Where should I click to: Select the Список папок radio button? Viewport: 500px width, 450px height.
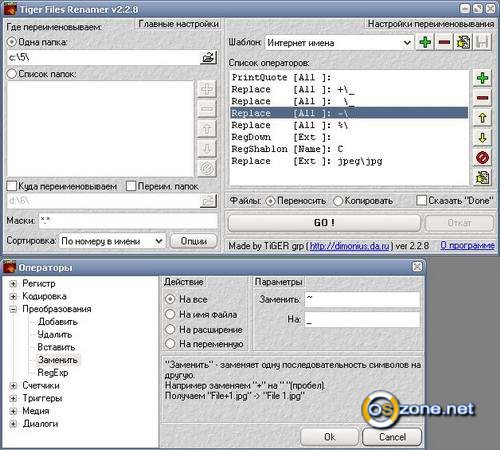coord(12,74)
